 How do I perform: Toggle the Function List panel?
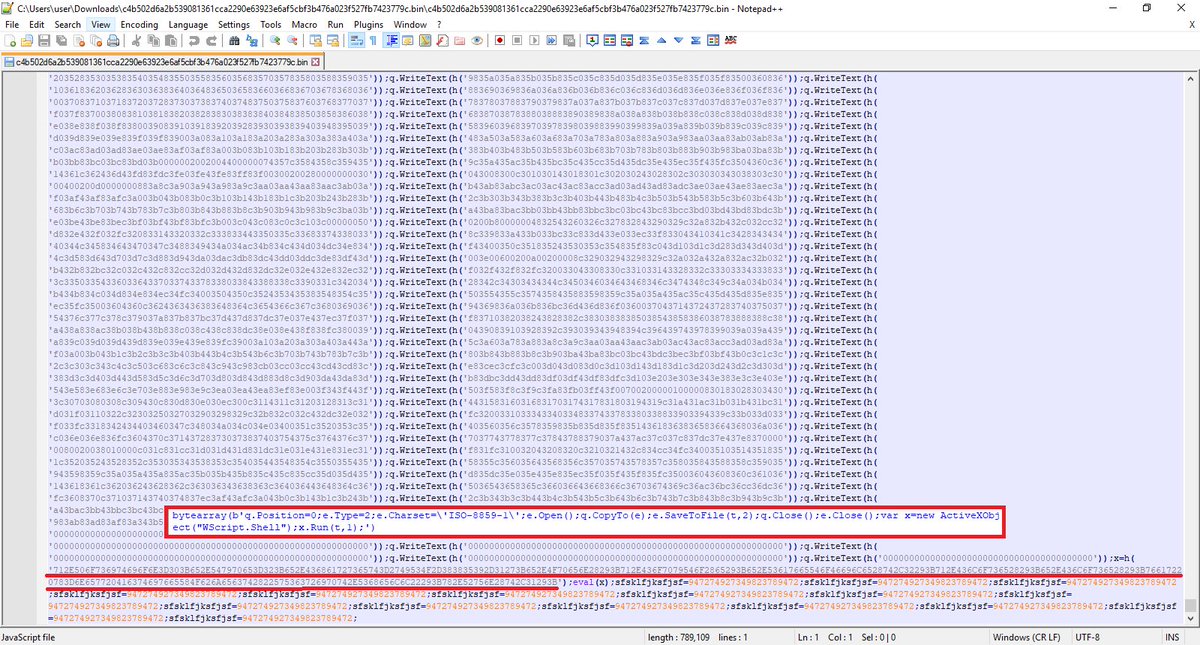[443, 40]
